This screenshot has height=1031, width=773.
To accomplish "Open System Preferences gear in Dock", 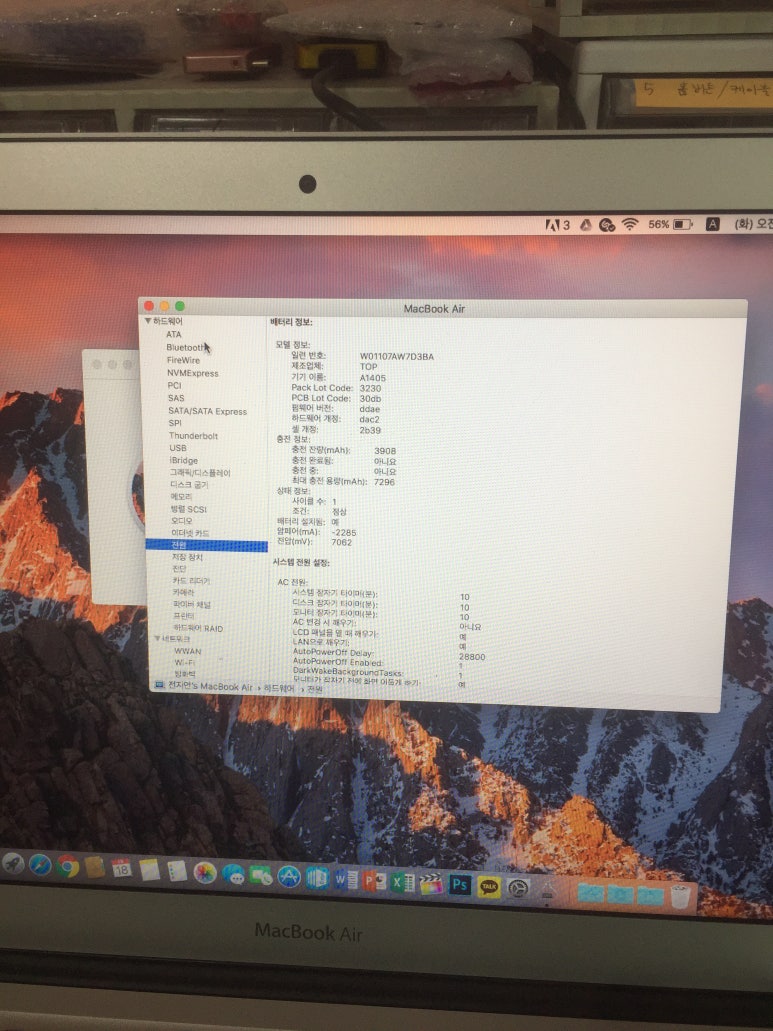I will (x=518, y=888).
